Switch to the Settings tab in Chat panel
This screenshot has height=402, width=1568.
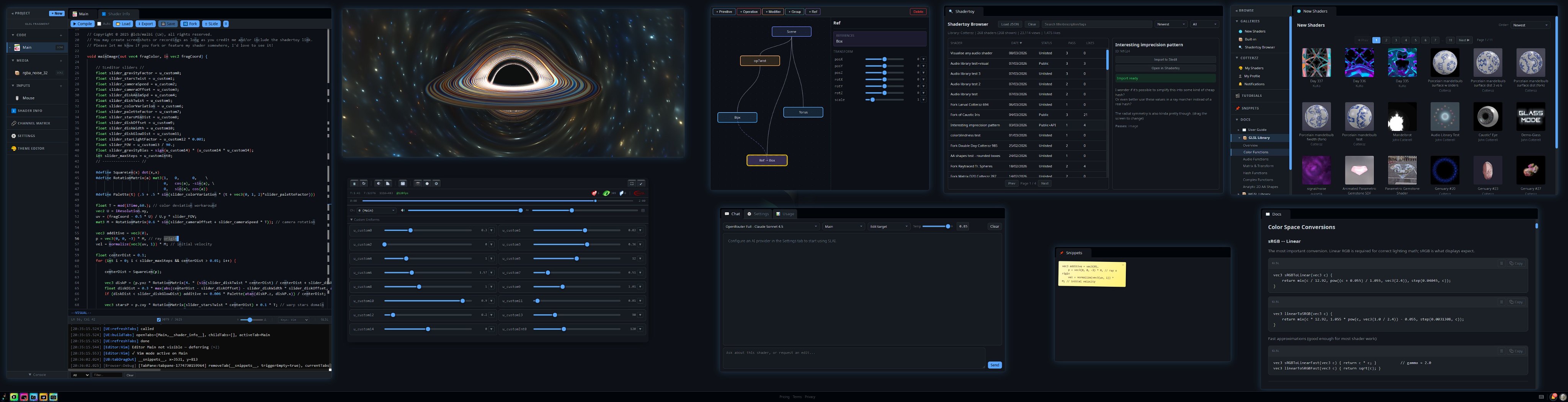pyautogui.click(x=758, y=214)
